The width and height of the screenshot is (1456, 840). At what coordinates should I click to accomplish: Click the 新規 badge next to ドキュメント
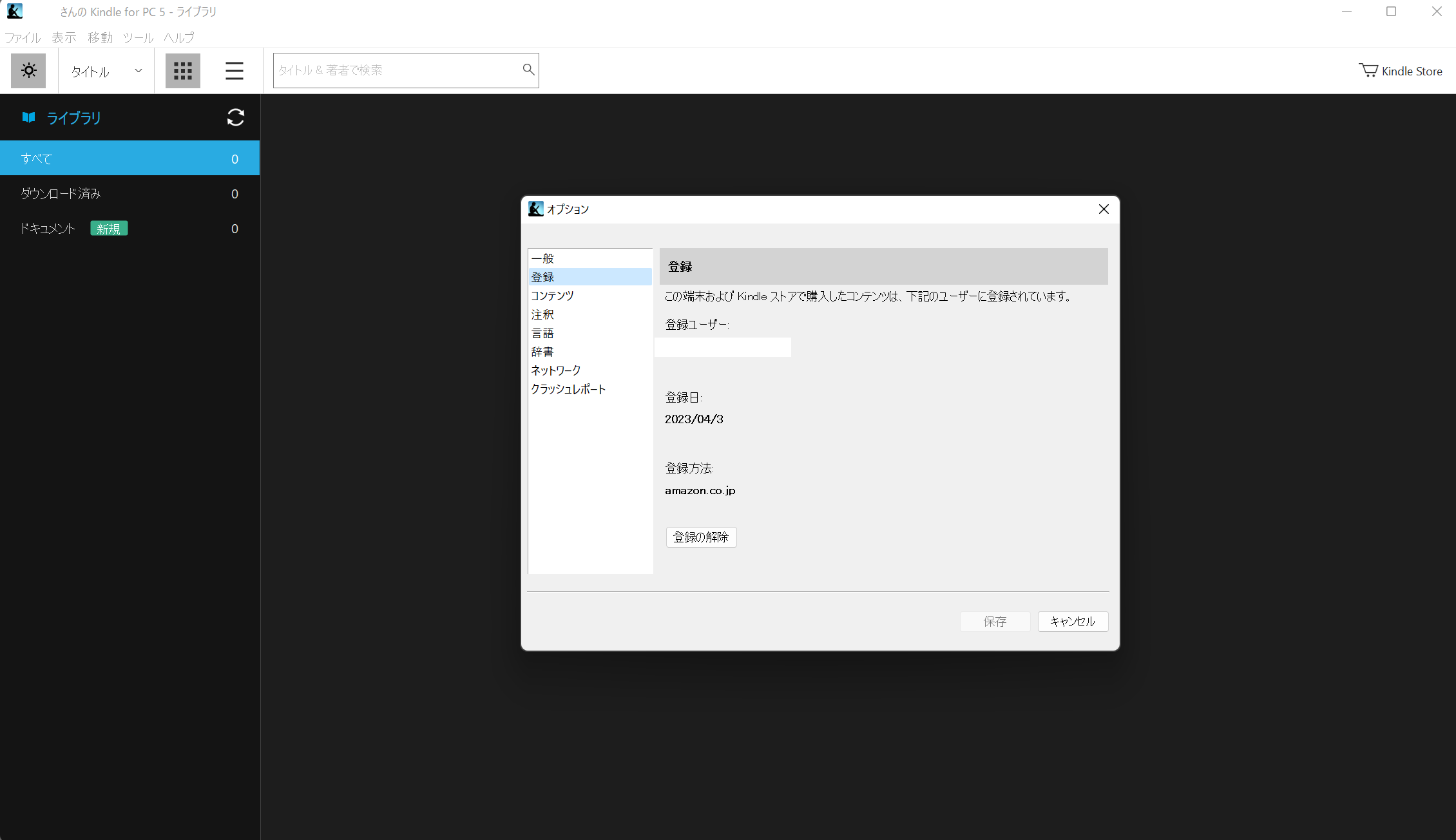109,229
